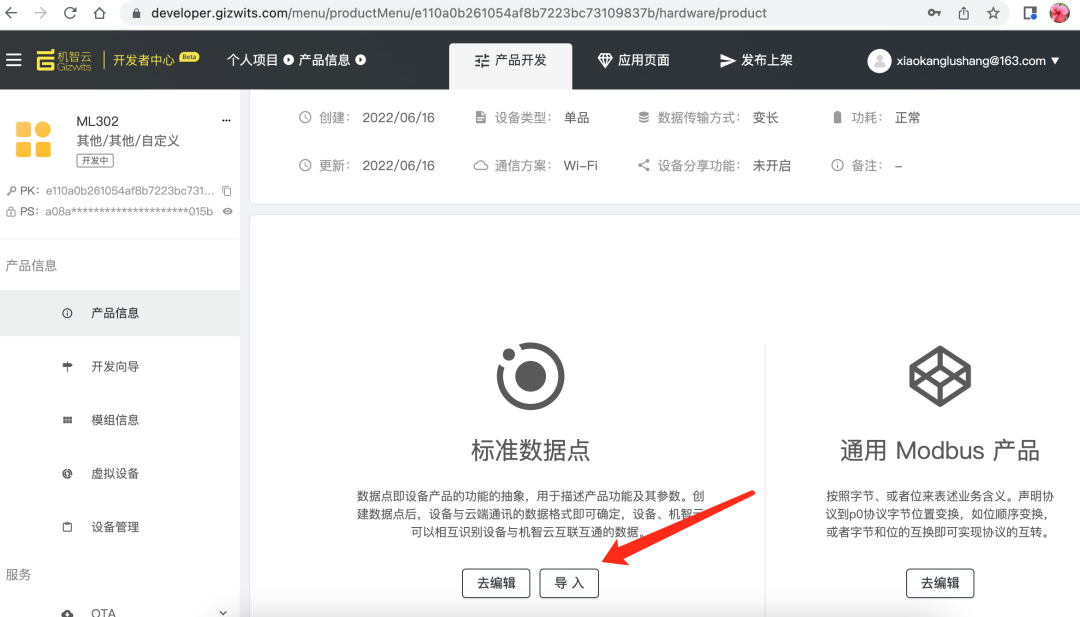The height and width of the screenshot is (617, 1080).
Task: Click the 模组信息 grid icon
Action: tap(68, 419)
